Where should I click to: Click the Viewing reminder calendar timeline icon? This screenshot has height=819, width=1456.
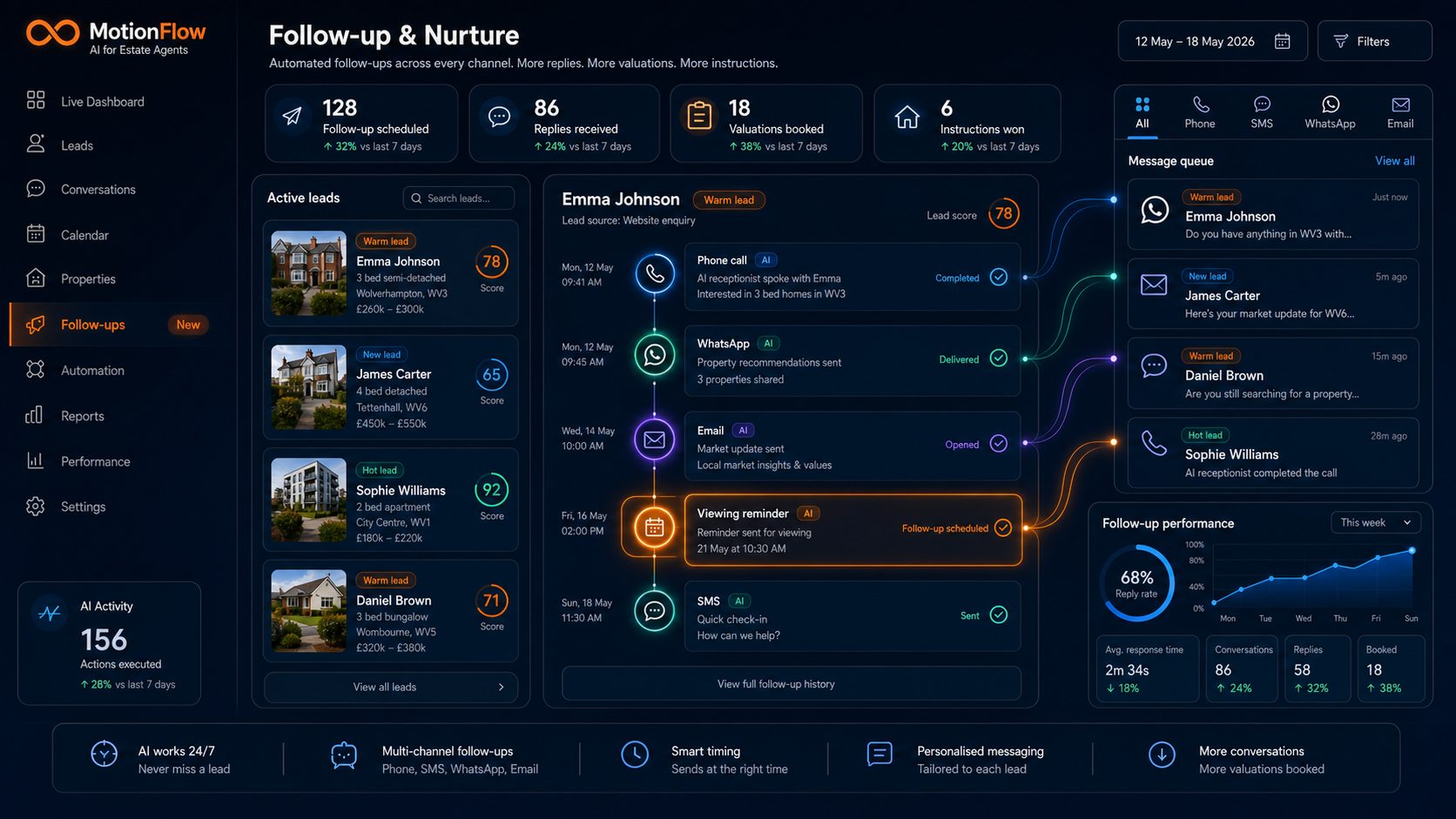(x=654, y=527)
